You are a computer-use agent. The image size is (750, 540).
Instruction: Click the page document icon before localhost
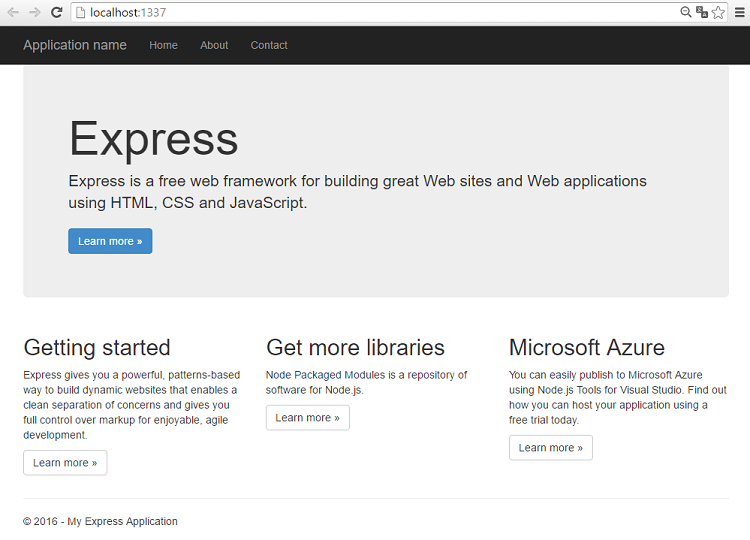pos(81,12)
